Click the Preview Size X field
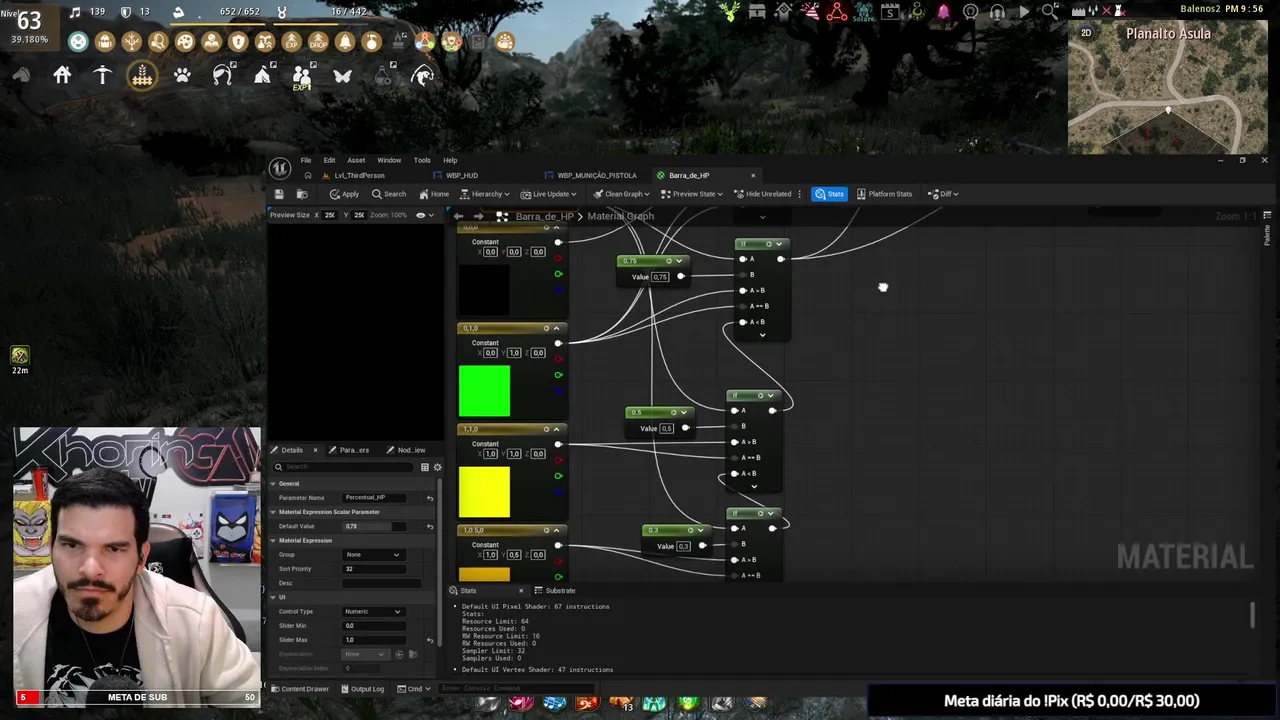Viewport: 1280px width, 720px height. [x=330, y=215]
